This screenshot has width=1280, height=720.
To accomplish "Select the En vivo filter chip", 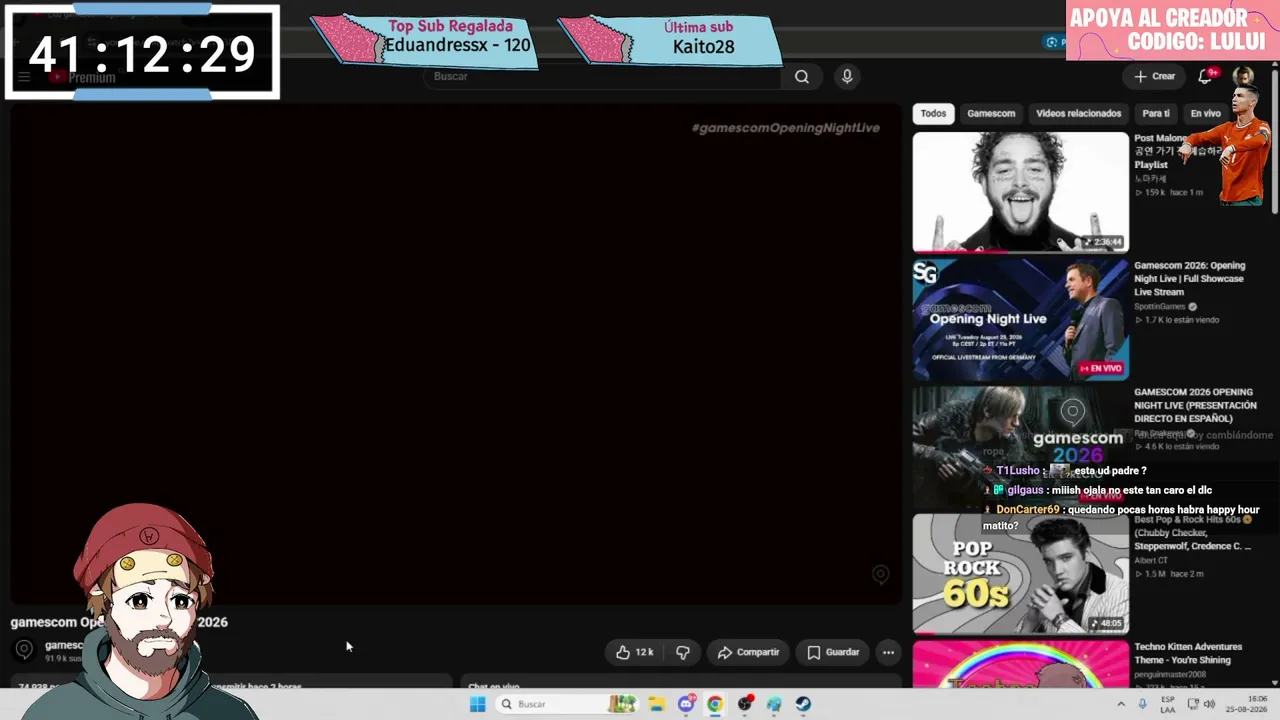I will point(1205,113).
